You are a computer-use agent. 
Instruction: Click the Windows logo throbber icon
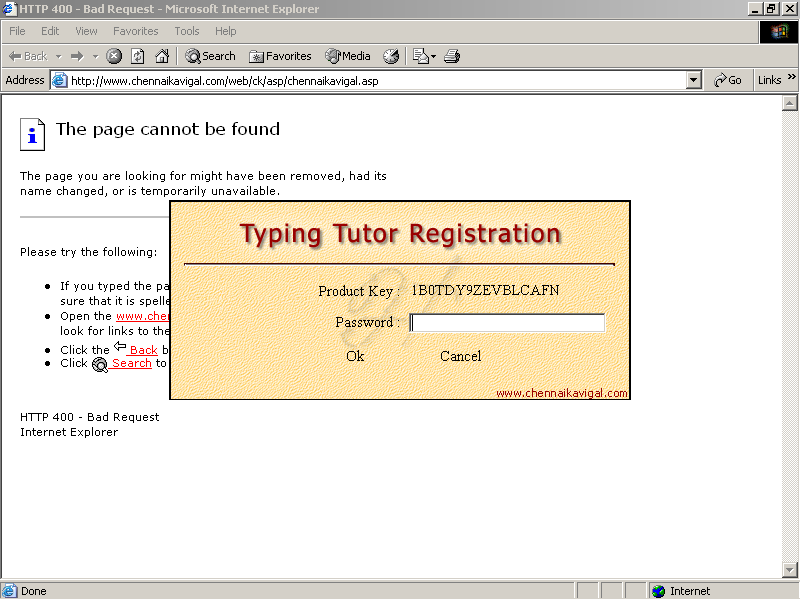779,32
